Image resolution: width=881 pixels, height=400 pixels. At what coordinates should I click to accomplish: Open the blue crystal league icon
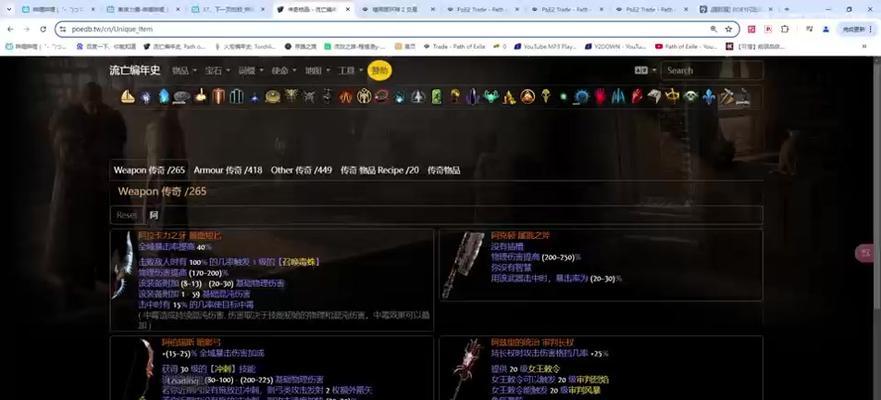pyautogui.click(x=164, y=97)
